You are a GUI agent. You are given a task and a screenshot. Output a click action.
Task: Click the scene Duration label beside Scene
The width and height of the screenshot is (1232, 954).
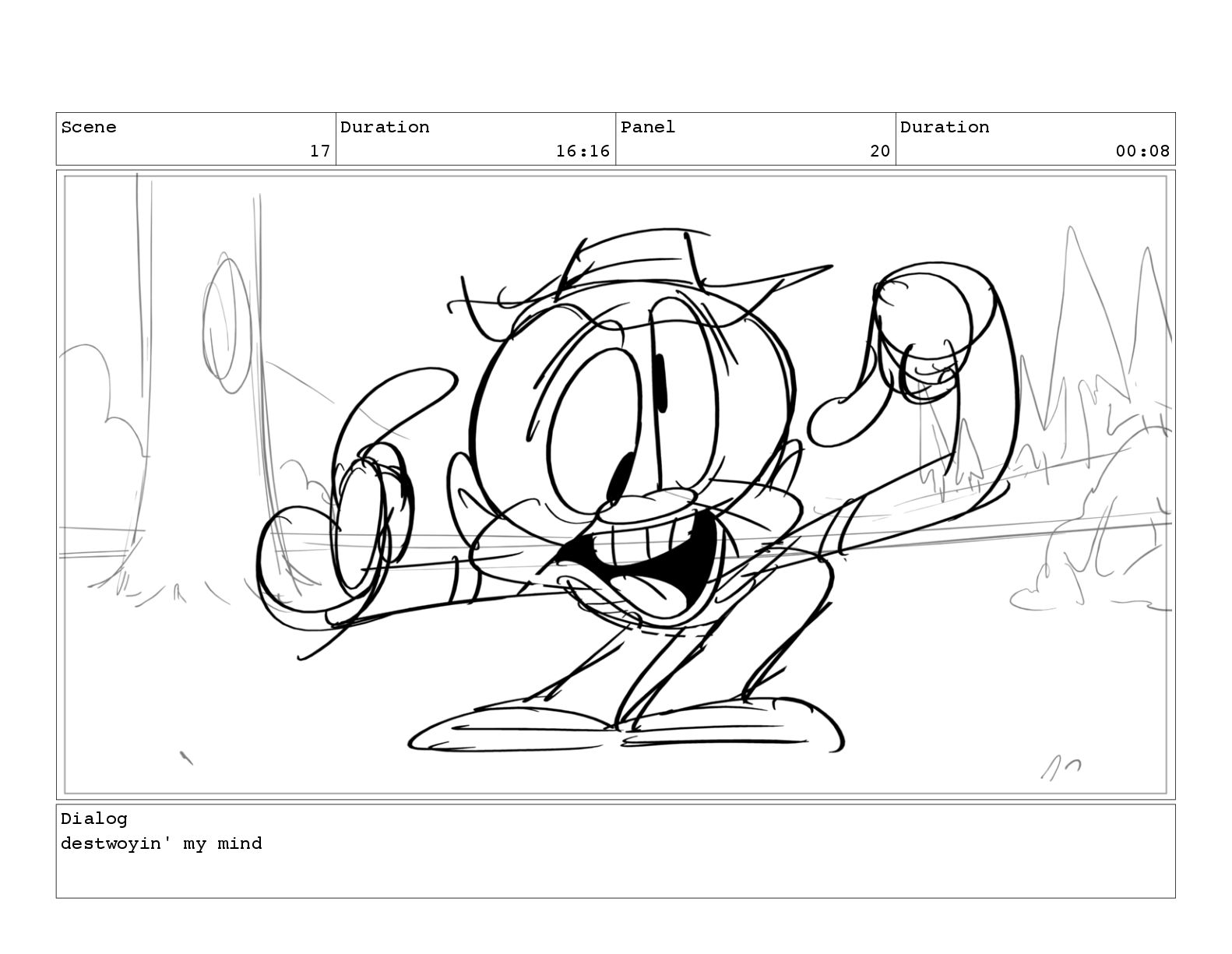(x=385, y=127)
